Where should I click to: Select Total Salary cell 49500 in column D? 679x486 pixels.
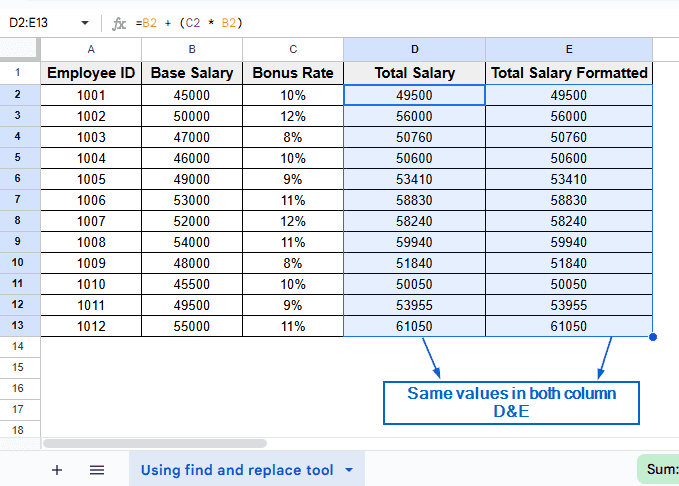pyautogui.click(x=415, y=95)
